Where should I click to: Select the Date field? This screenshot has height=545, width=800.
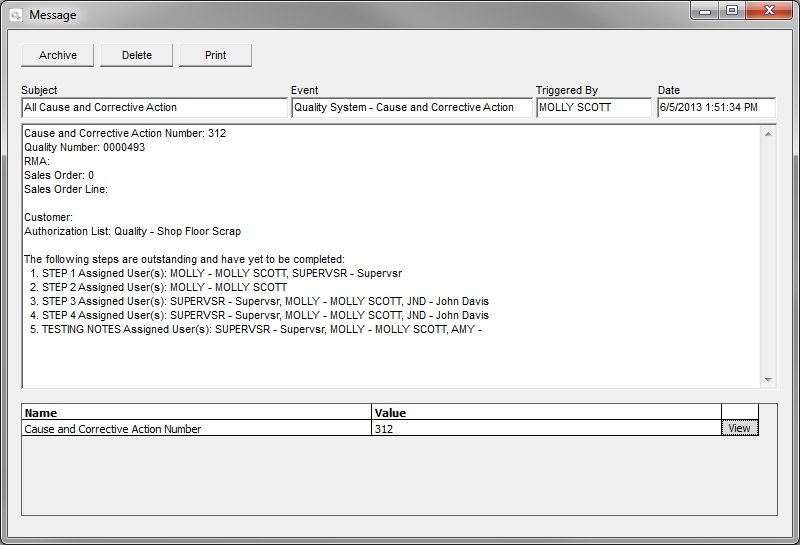pyautogui.click(x=716, y=108)
